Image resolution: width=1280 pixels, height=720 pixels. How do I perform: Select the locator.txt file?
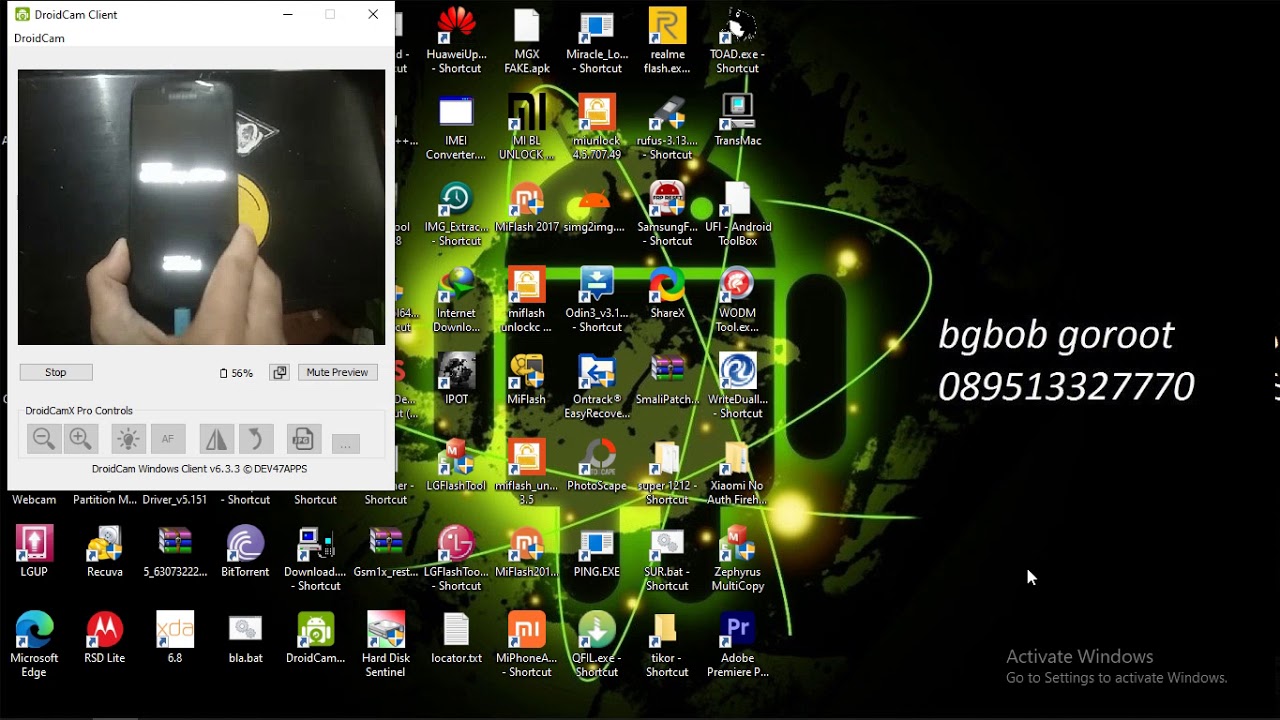point(457,637)
